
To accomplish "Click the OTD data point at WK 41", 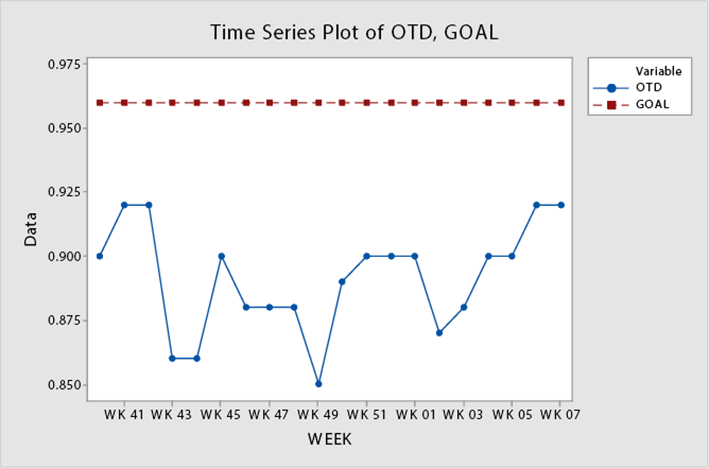I will tap(124, 205).
